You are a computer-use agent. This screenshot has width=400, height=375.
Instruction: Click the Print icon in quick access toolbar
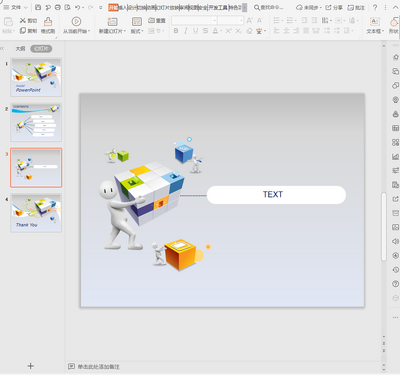58,7
